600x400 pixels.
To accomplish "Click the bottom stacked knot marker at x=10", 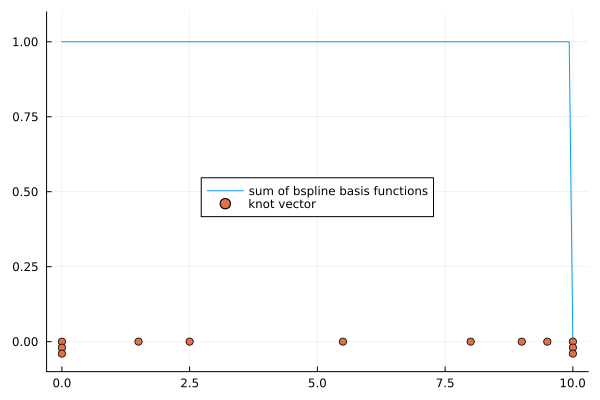I will tap(572, 354).
